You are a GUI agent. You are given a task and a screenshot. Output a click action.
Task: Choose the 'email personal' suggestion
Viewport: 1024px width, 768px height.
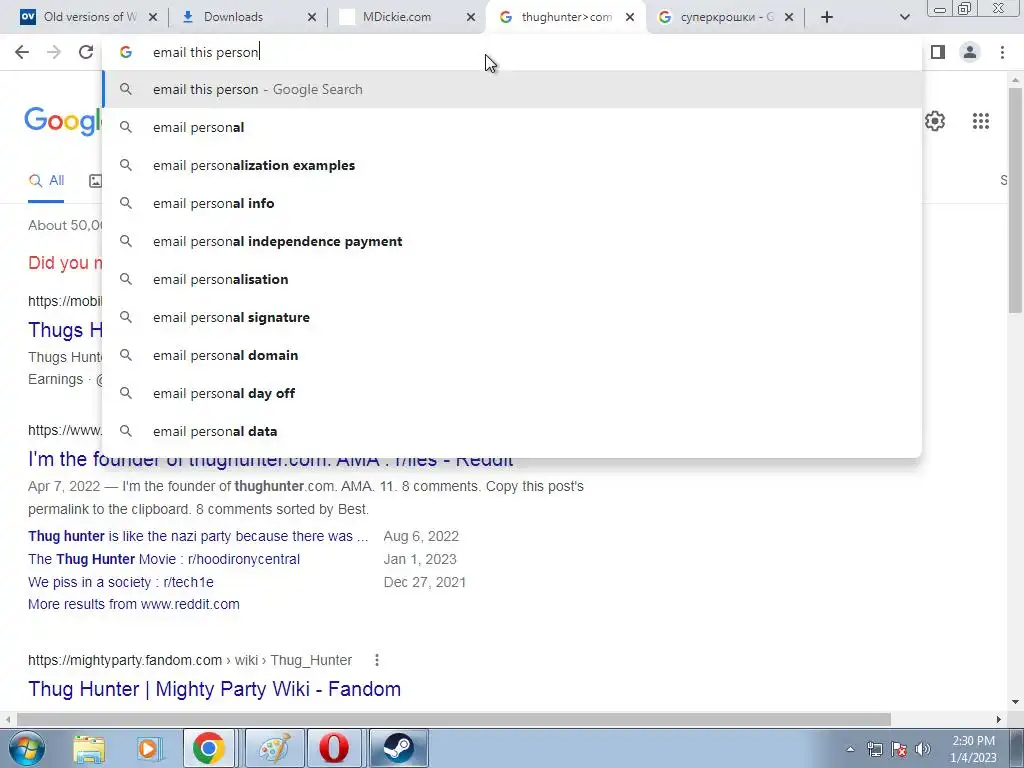tap(512, 127)
